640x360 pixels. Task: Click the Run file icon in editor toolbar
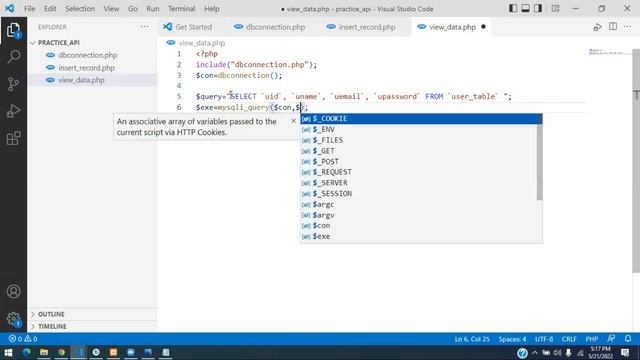[598, 27]
